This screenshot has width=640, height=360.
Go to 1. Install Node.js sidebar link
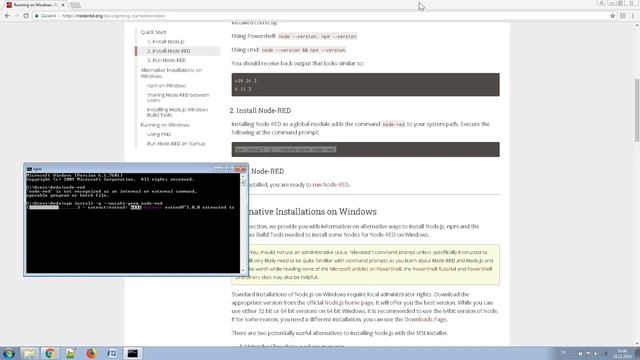click(x=166, y=41)
